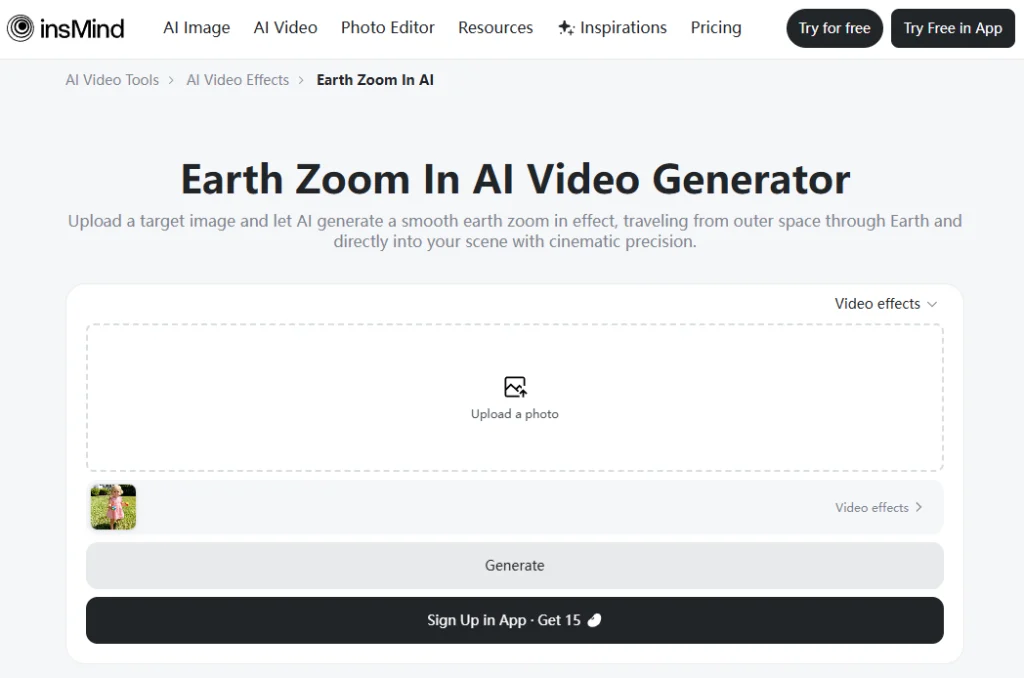This screenshot has height=678, width=1024.
Task: Open the AI Video menu
Action: 285,28
